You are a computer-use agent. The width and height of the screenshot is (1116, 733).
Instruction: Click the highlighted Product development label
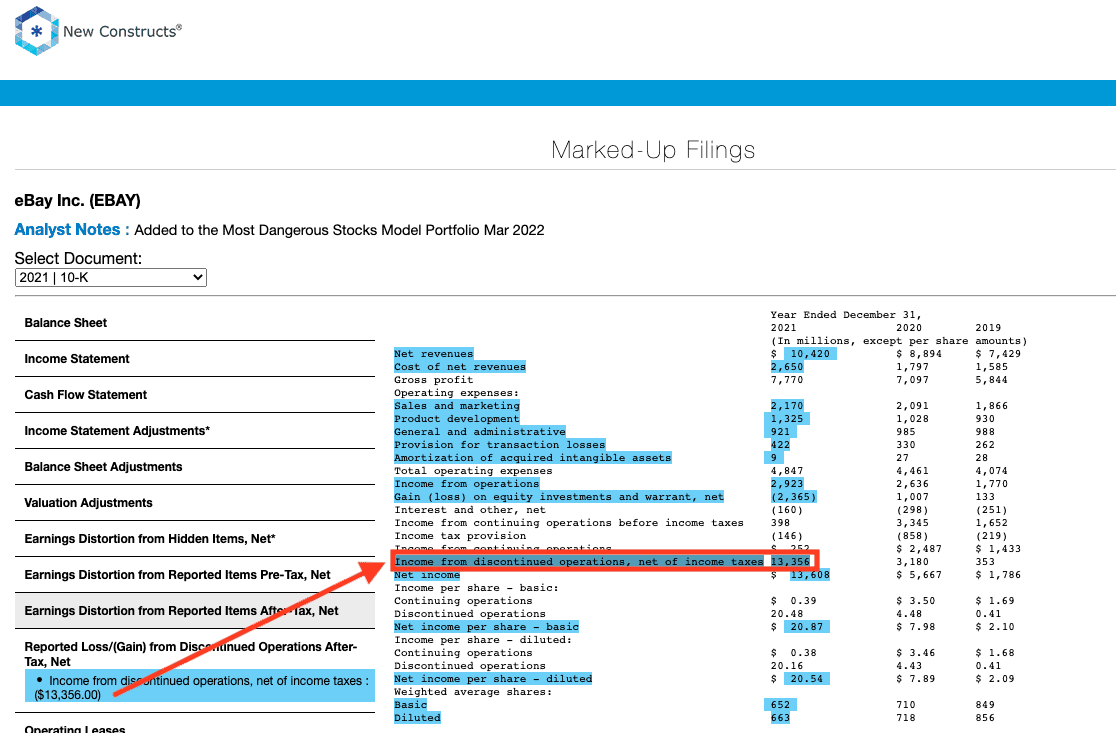[x=457, y=418]
